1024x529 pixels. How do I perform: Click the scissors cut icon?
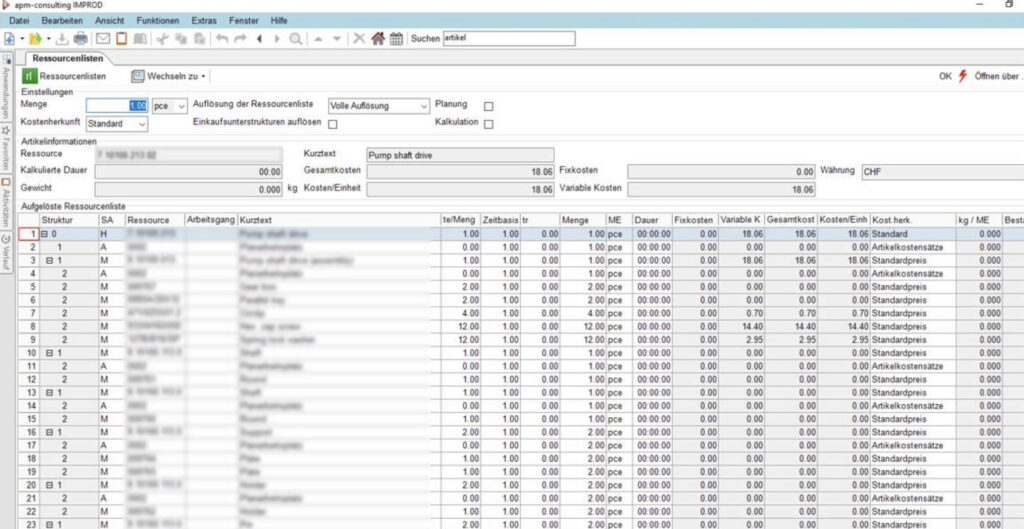click(x=163, y=39)
